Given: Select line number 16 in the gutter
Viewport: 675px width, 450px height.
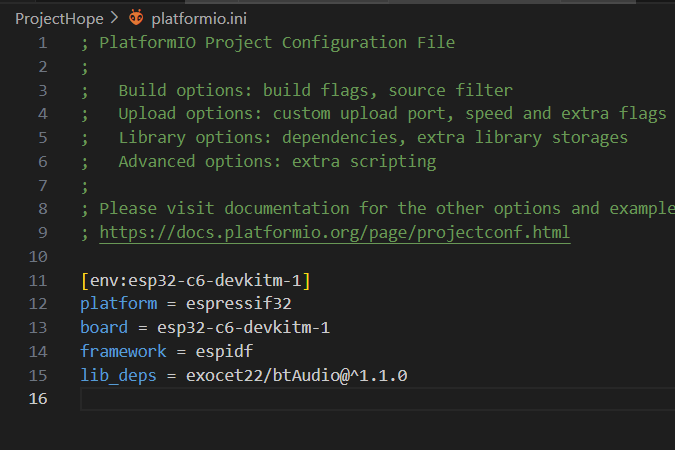Looking at the screenshot, I should (x=39, y=399).
